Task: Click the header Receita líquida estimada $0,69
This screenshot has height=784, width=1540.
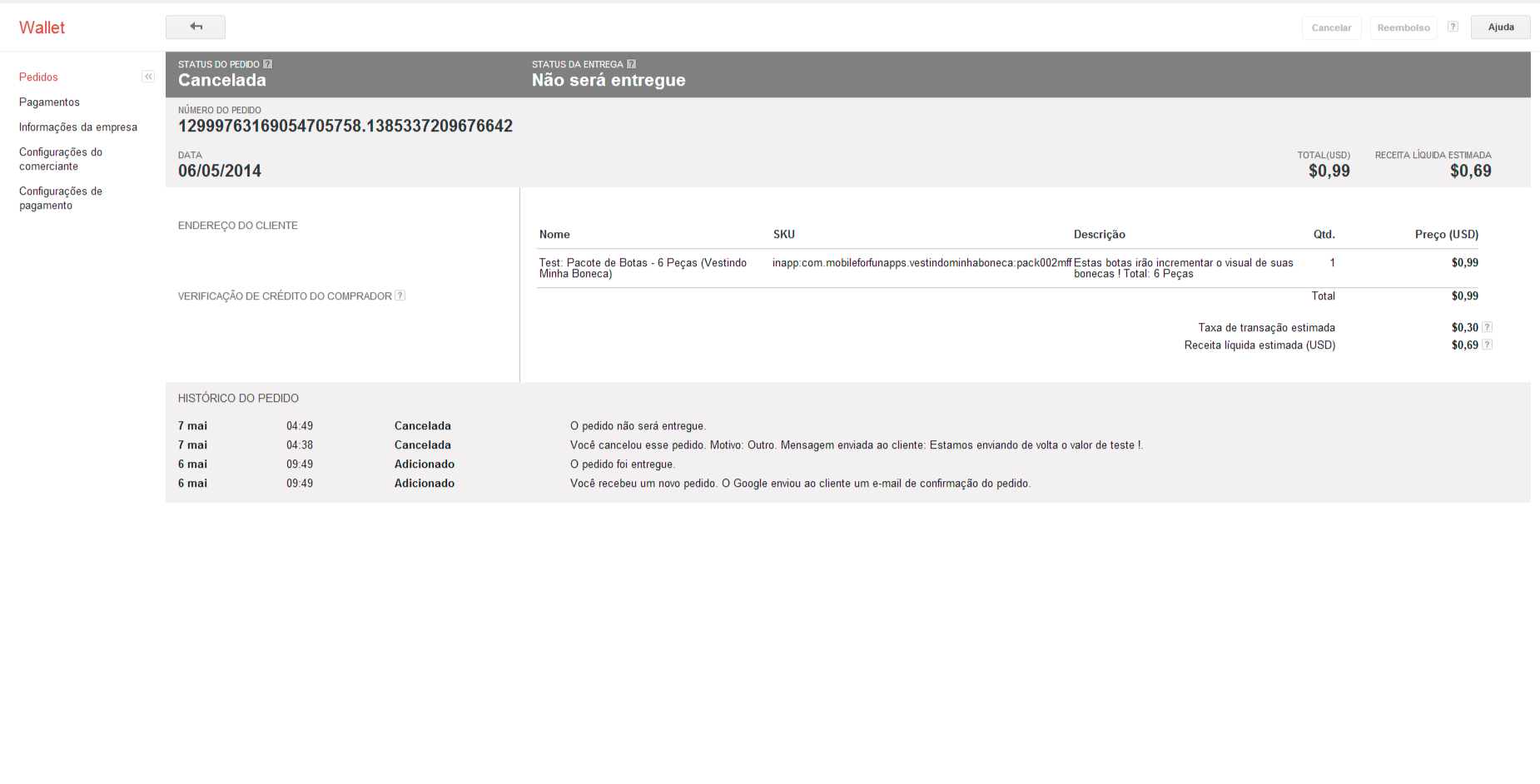Action: [1471, 171]
